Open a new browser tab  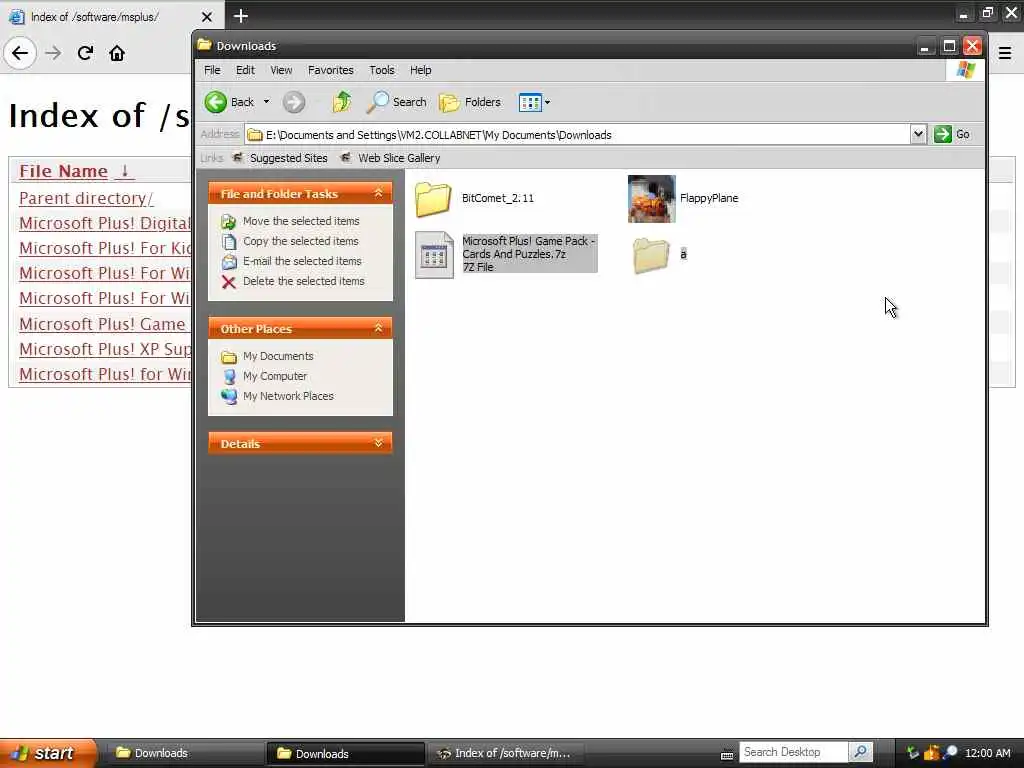click(240, 16)
